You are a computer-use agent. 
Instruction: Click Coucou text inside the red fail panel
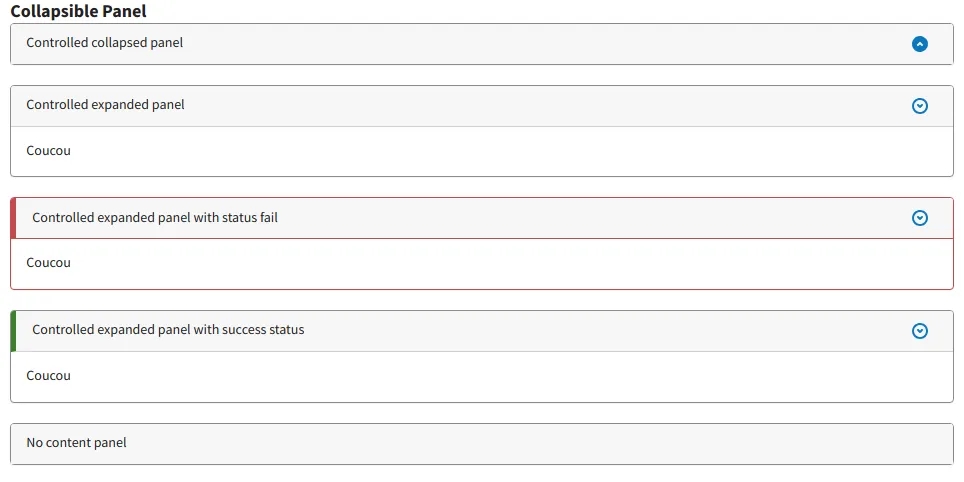coord(49,263)
